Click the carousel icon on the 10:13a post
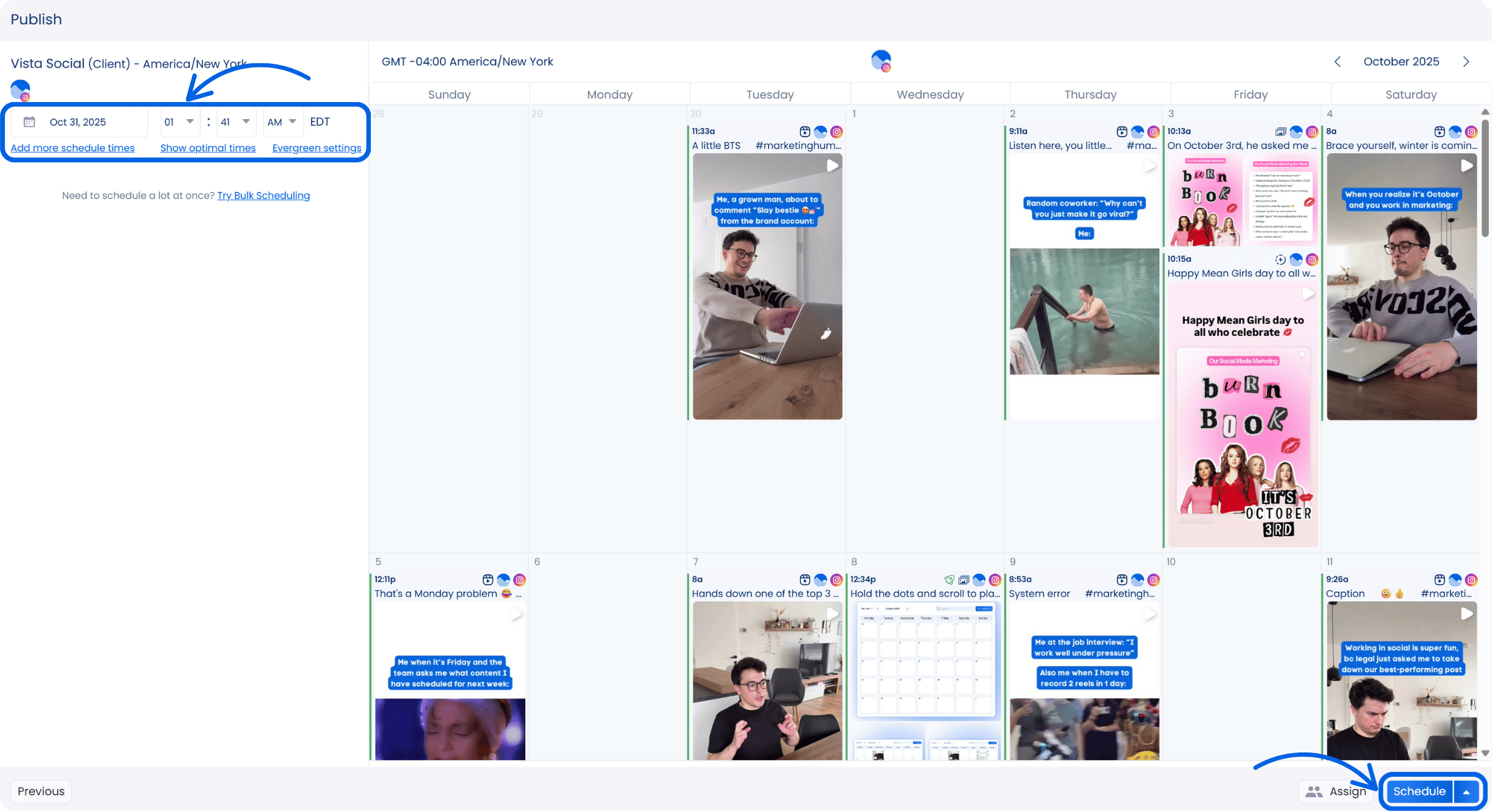 (1280, 132)
